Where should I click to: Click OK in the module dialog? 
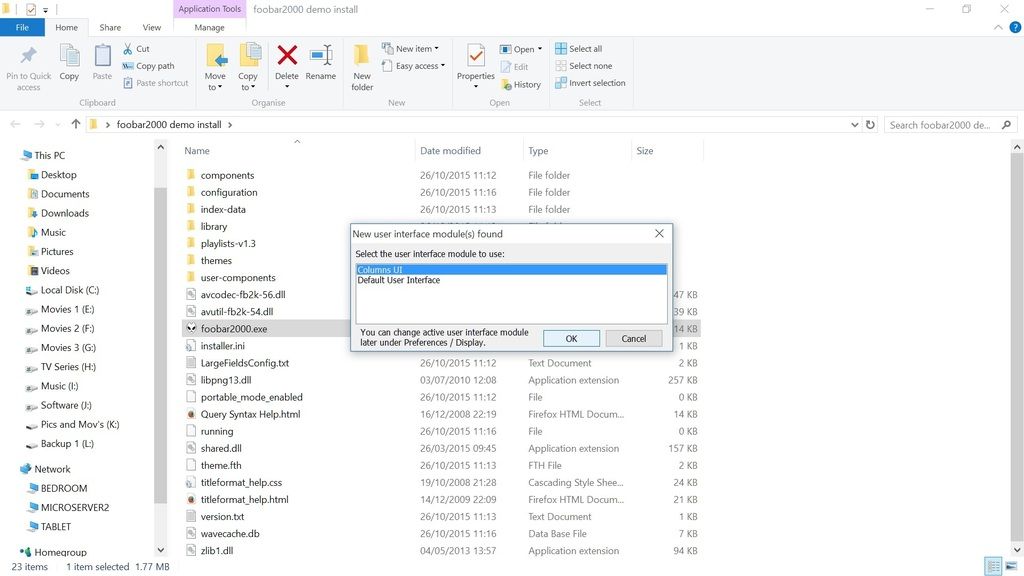[x=571, y=338]
